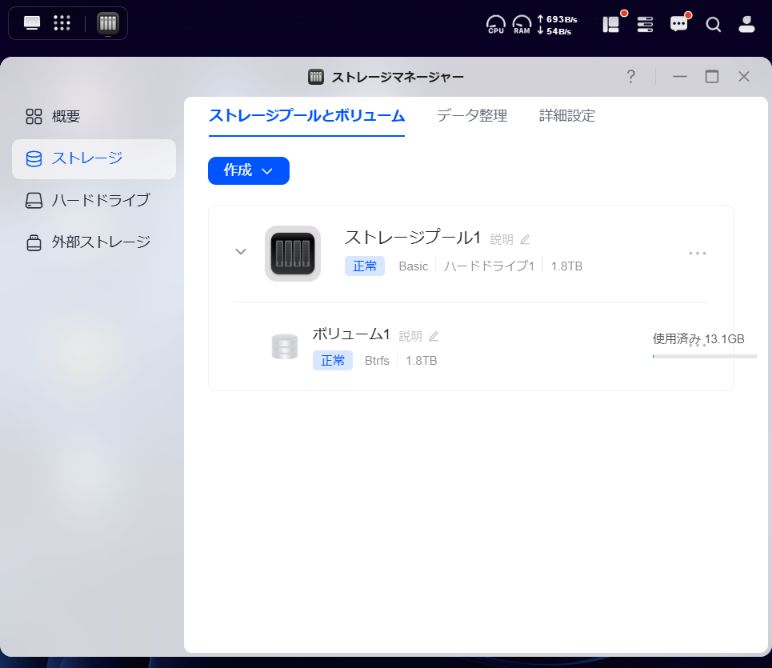
Task: Click the 使用済み 13.1GB usage text
Action: pyautogui.click(x=698, y=339)
